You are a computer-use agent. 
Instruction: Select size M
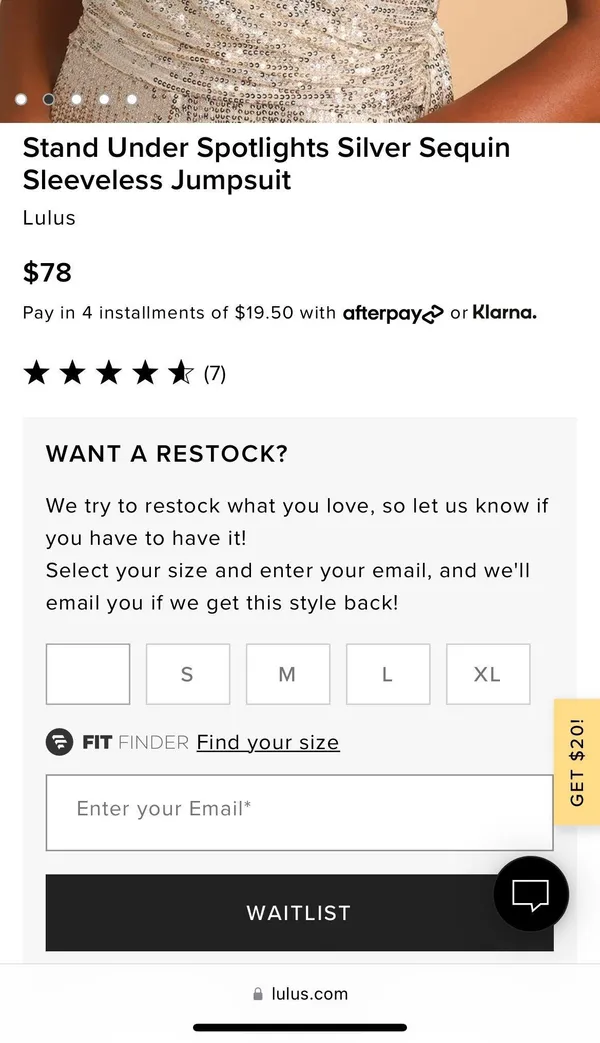tap(288, 674)
